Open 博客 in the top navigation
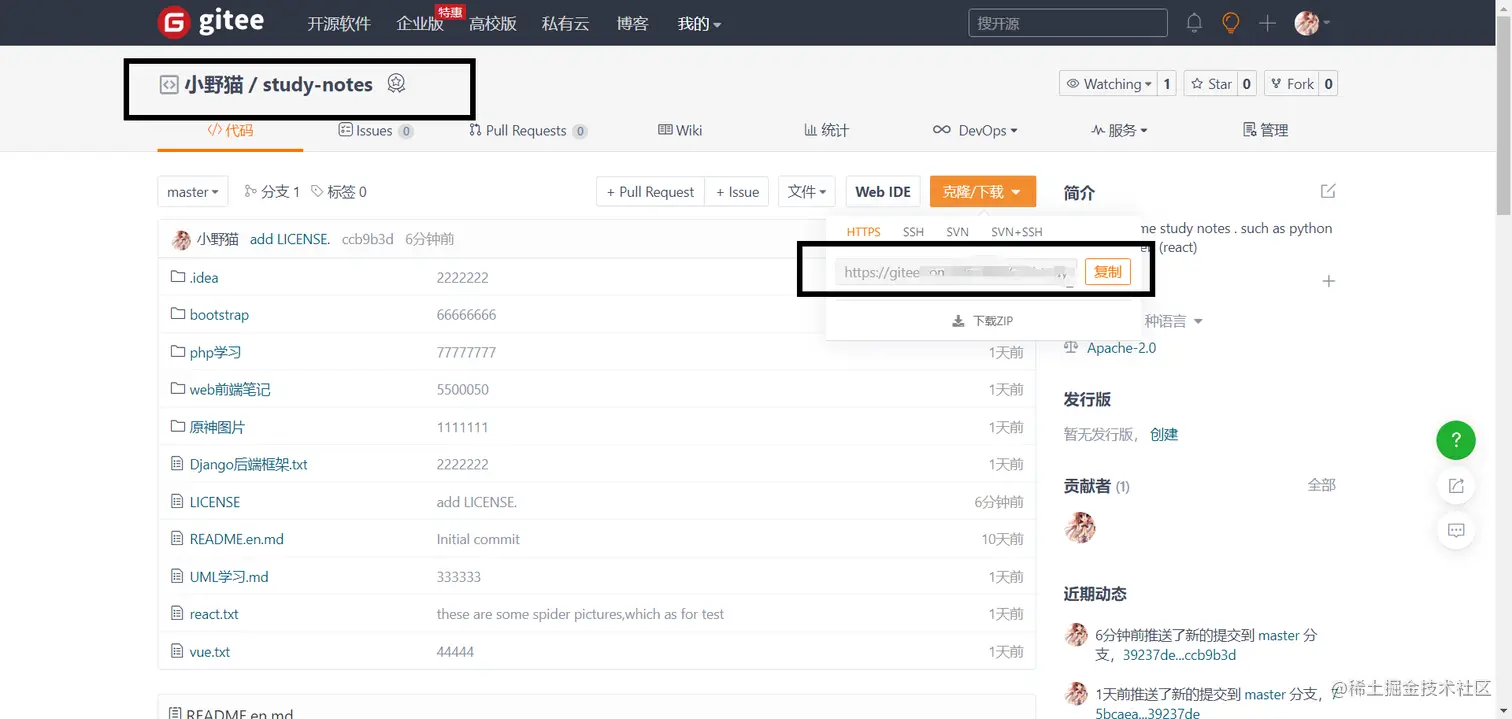The height and width of the screenshot is (719, 1512). pyautogui.click(x=633, y=23)
